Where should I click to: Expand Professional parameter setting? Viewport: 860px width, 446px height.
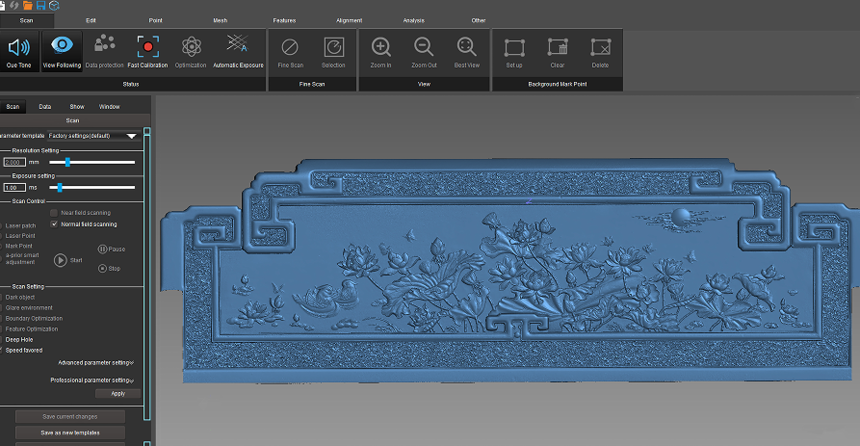pyautogui.click(x=92, y=380)
